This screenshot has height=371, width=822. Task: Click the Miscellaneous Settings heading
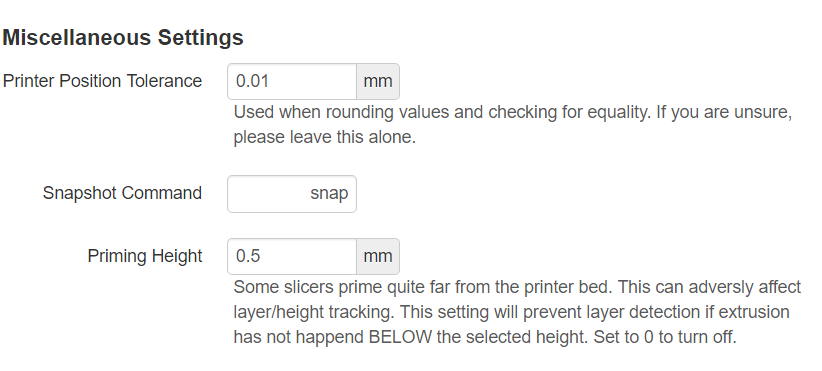pyautogui.click(x=123, y=38)
